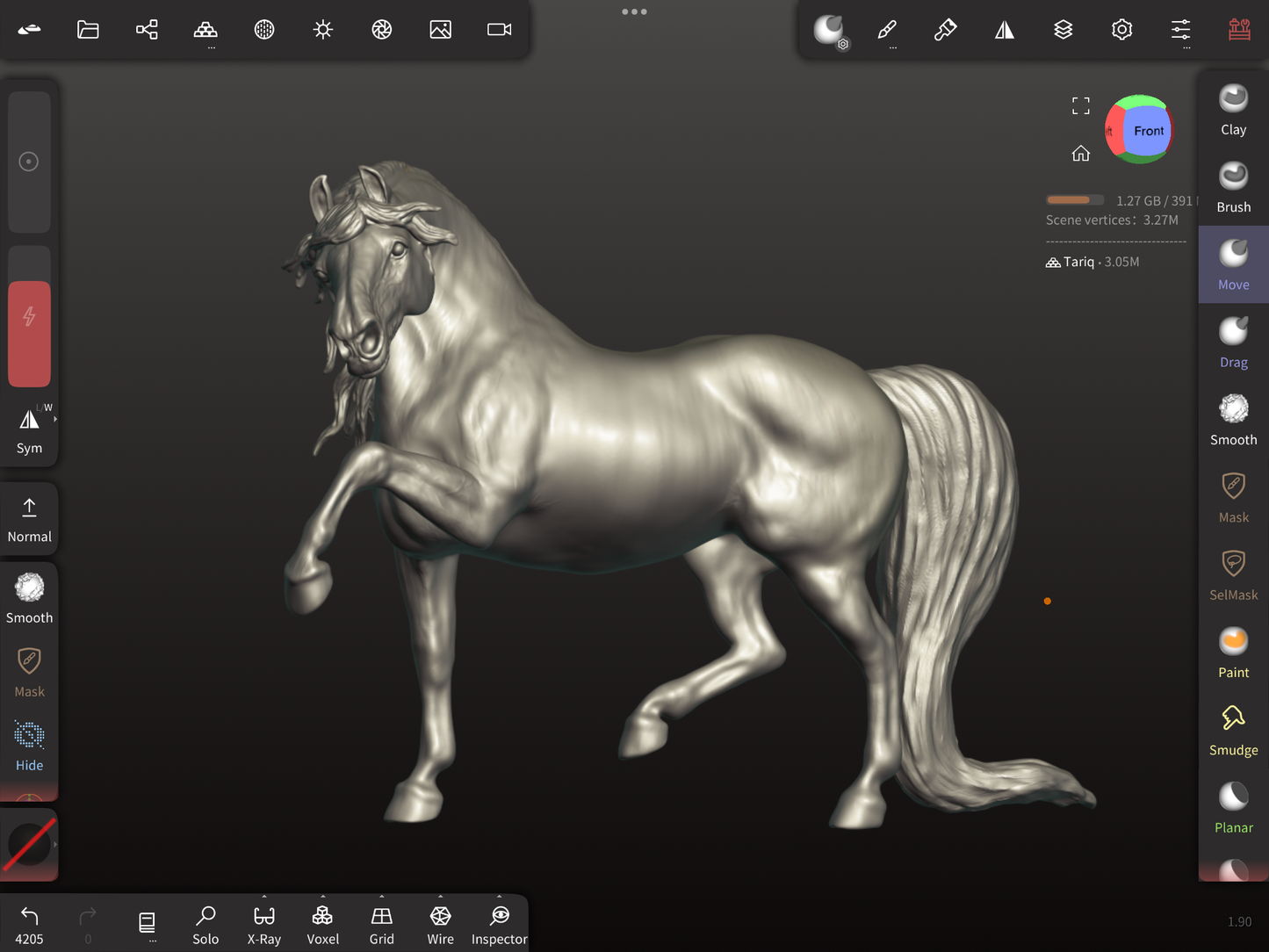Open the files folder menu
Viewport: 1269px width, 952px height.
88,30
